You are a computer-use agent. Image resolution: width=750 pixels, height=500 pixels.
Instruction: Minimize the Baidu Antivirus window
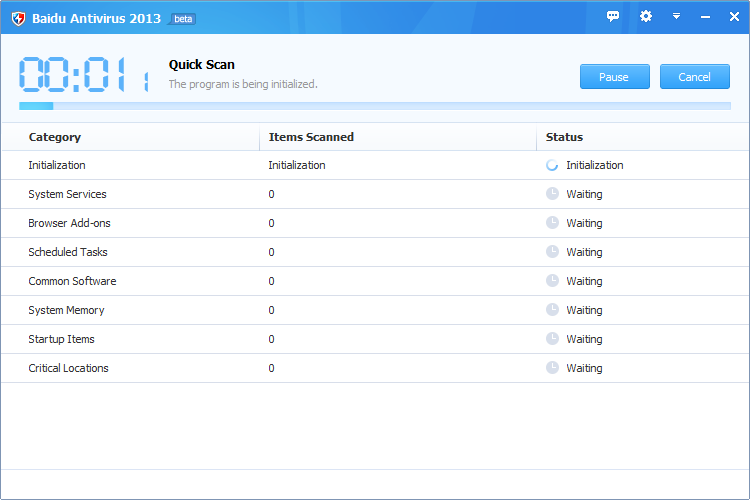pos(705,17)
